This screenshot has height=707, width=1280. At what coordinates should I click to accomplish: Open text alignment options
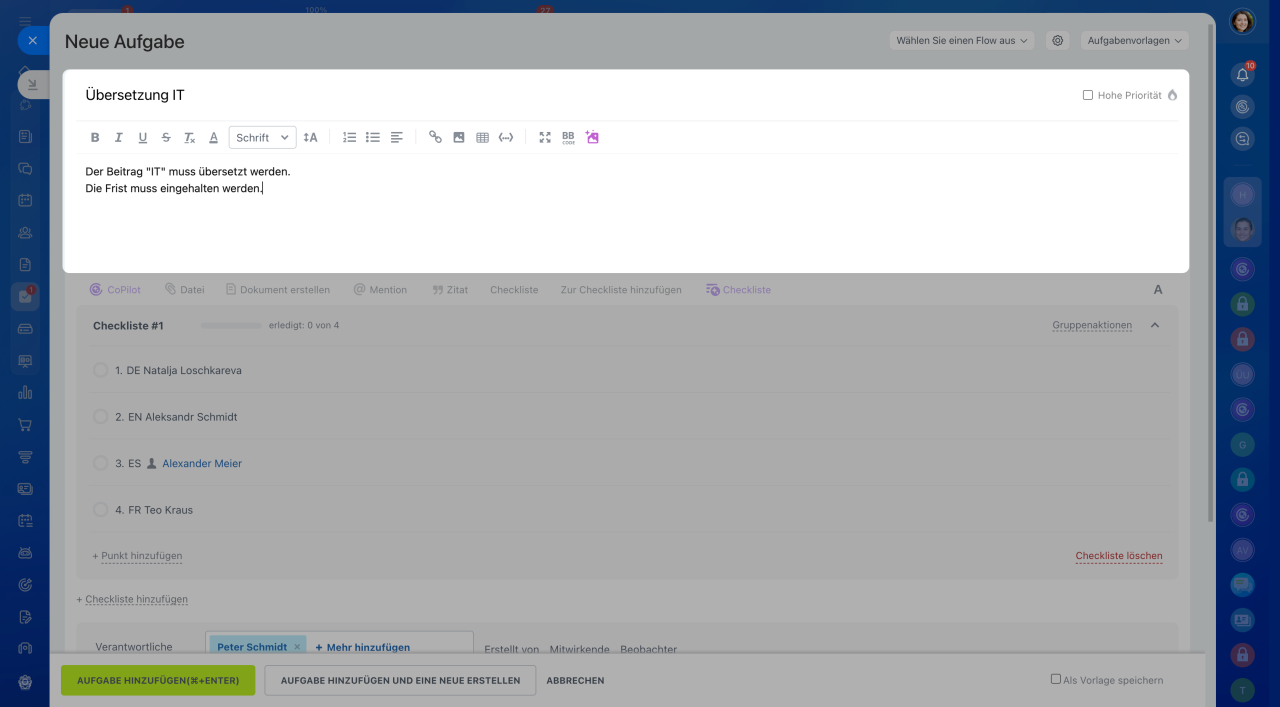pos(397,138)
